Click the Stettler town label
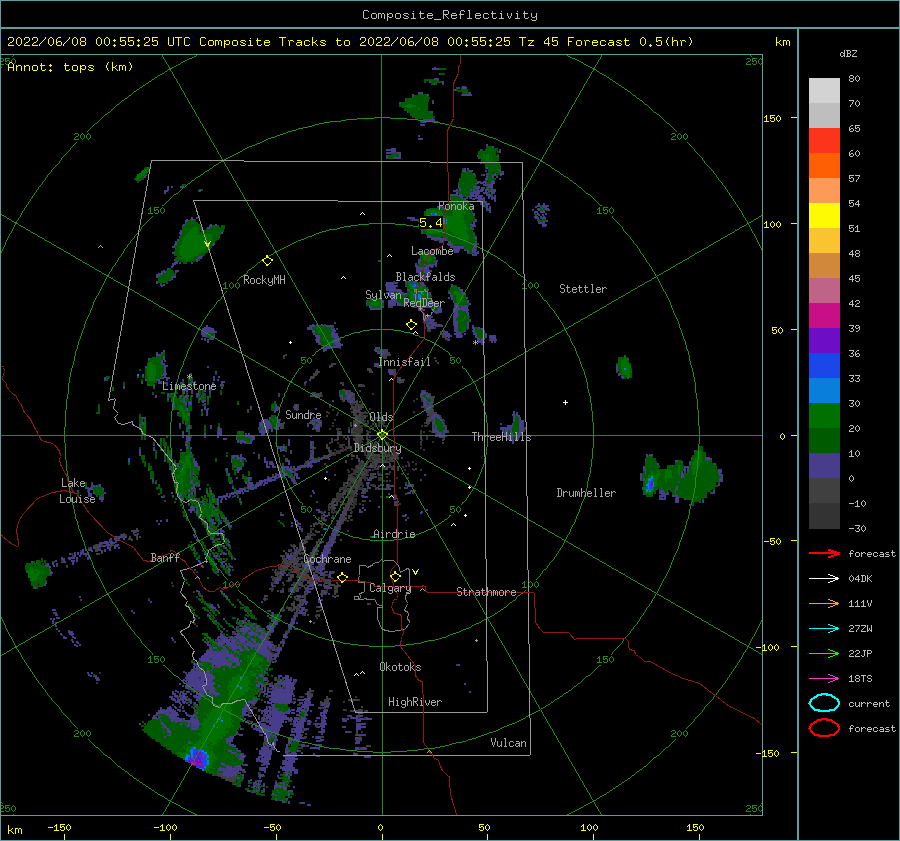This screenshot has height=841, width=900. [x=583, y=289]
